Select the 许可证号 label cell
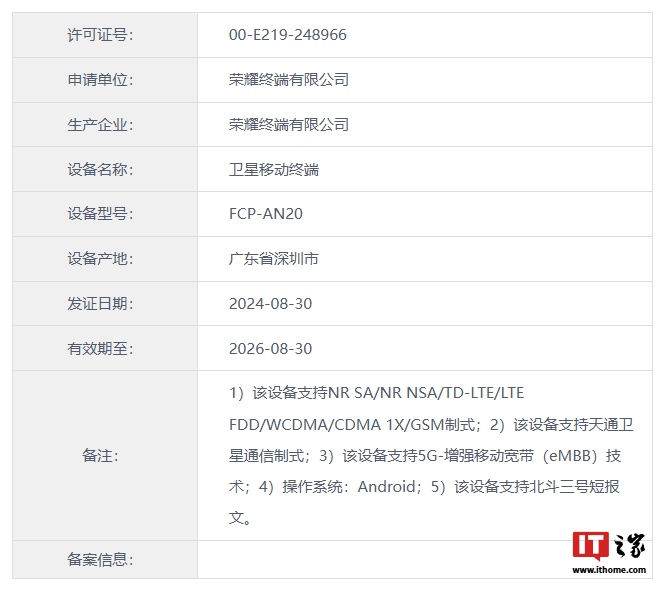 tap(100, 35)
